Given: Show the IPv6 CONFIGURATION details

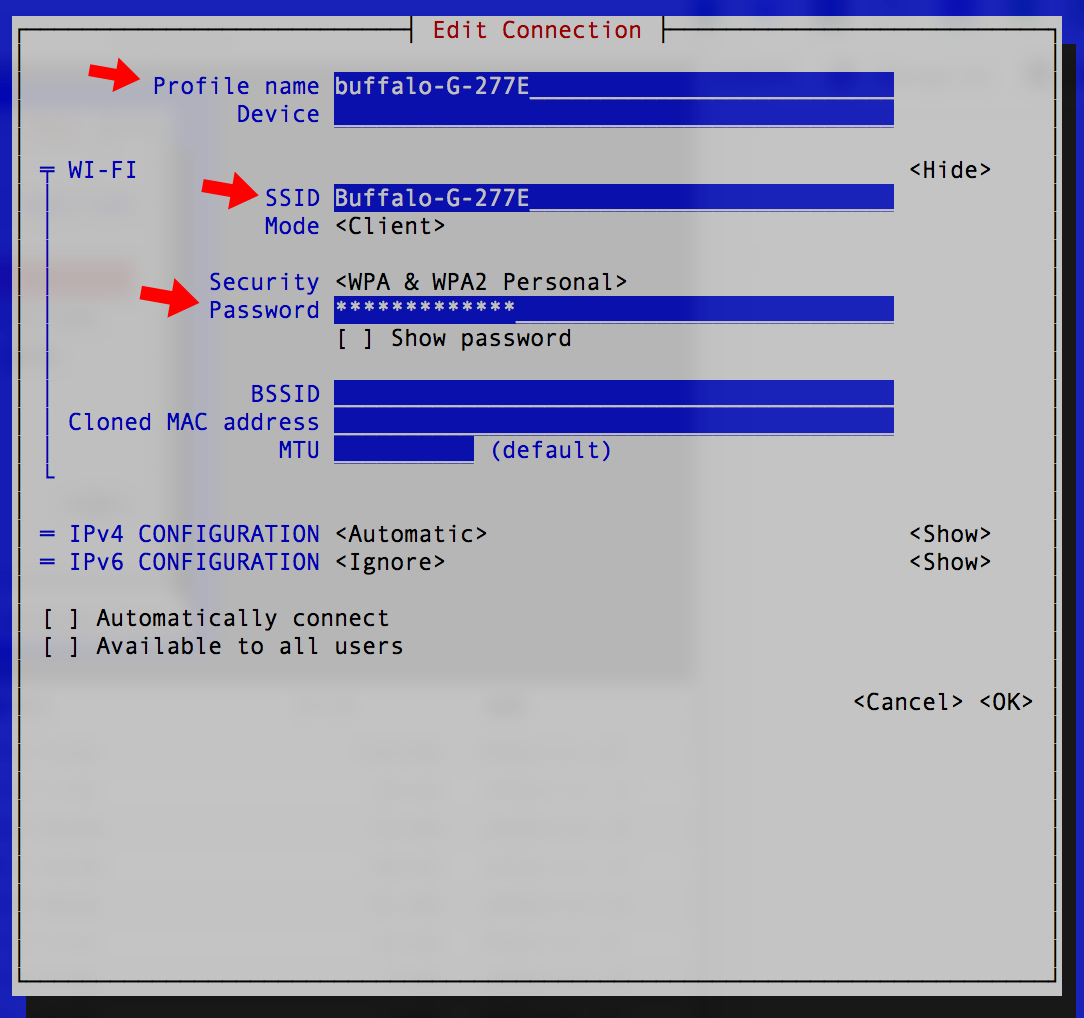Looking at the screenshot, I should pos(950,561).
